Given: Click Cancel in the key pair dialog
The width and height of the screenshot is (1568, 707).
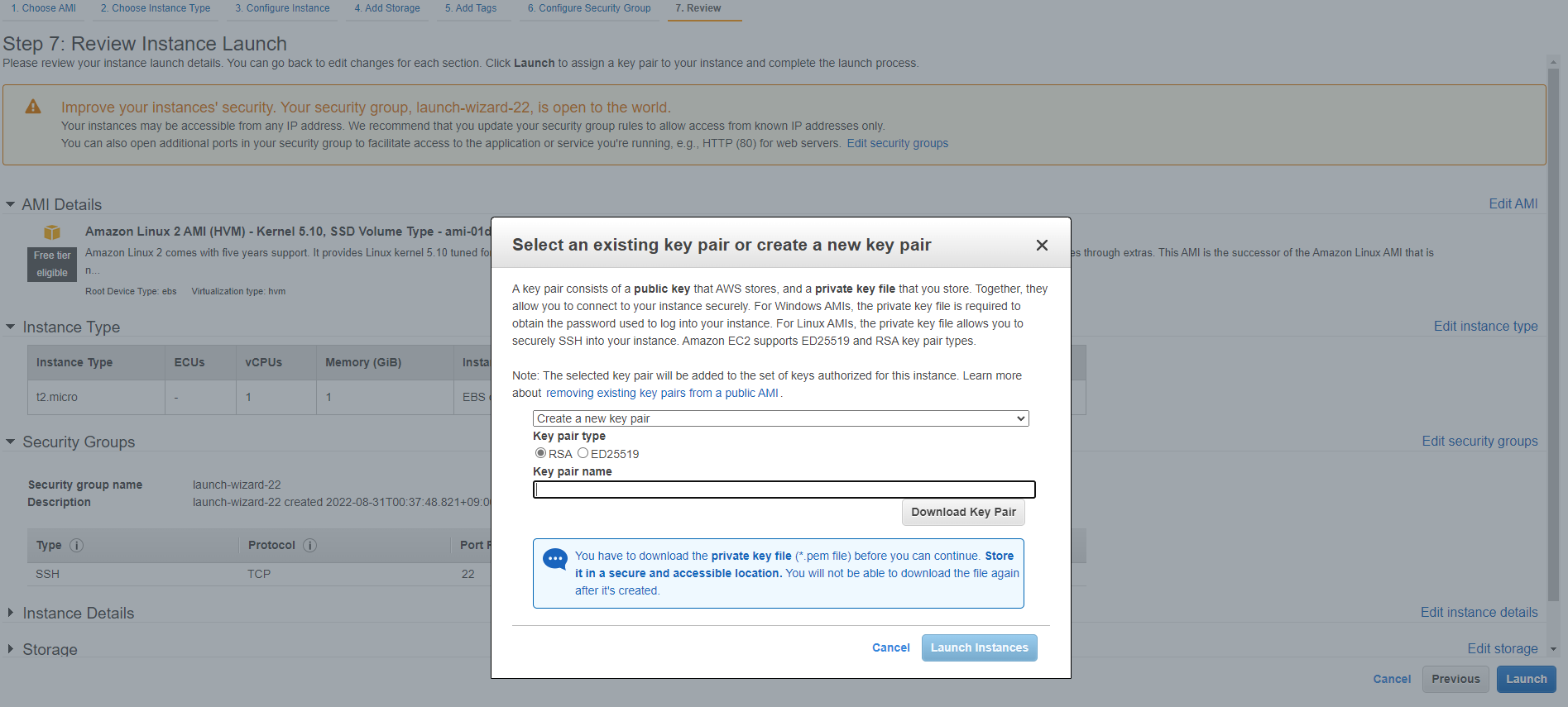Looking at the screenshot, I should (891, 647).
